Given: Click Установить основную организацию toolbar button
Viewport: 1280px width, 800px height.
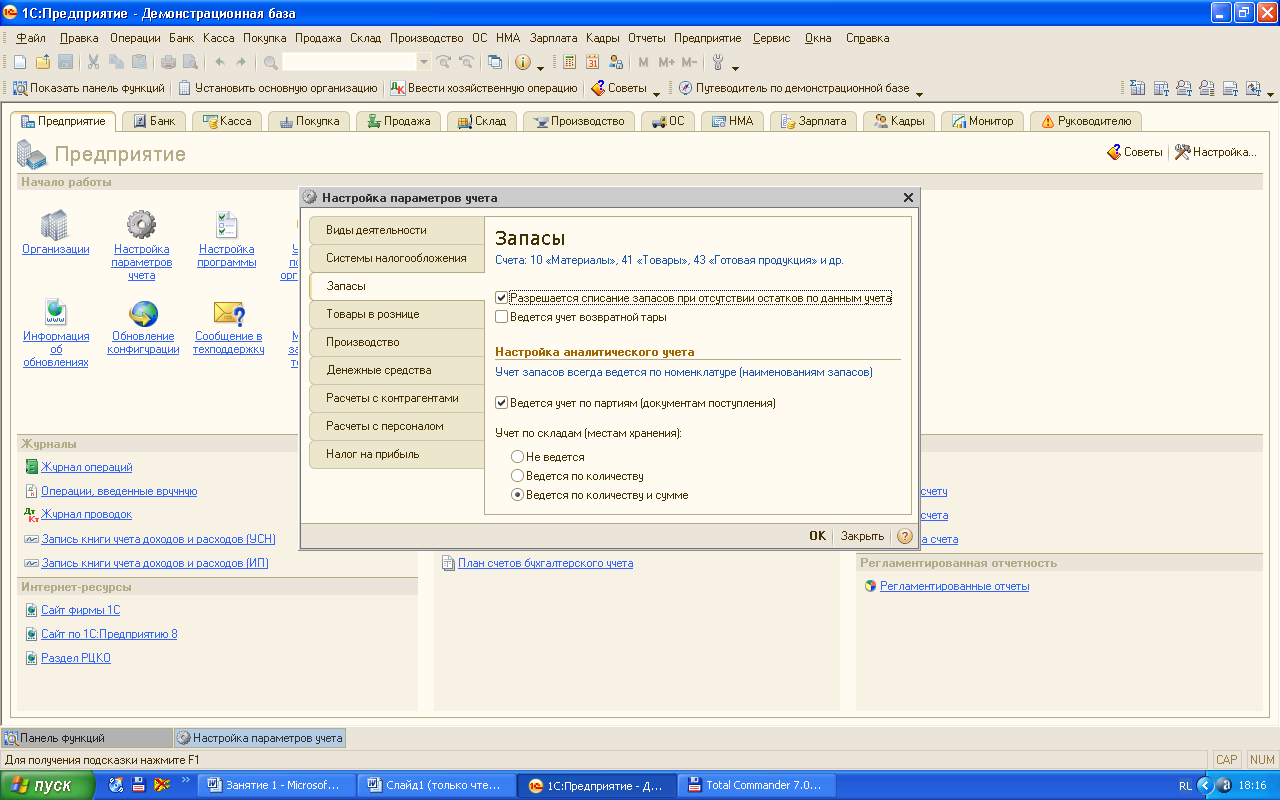Looking at the screenshot, I should coord(278,88).
